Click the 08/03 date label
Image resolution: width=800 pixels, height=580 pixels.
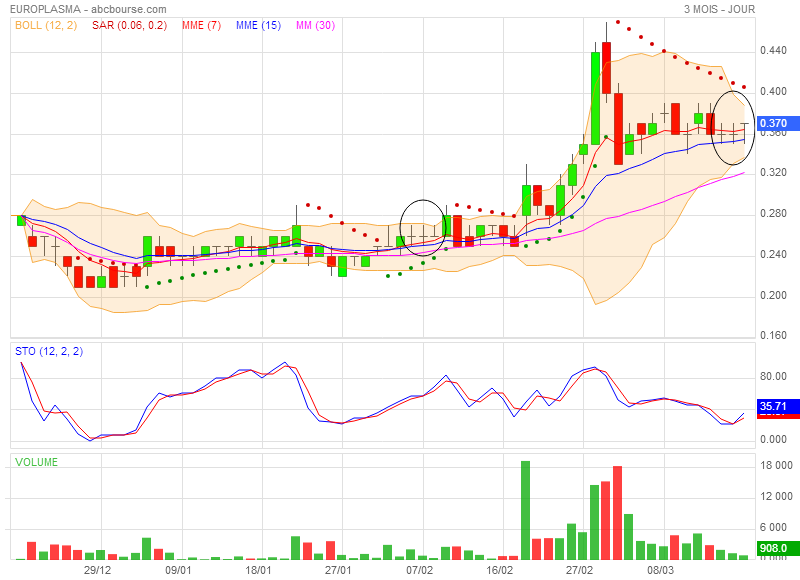(660, 570)
